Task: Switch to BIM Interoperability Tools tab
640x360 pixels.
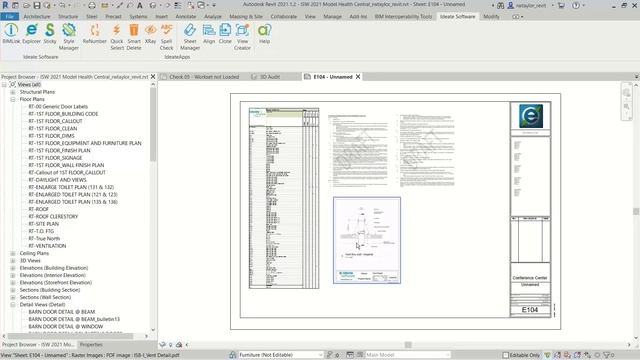Action: 403,16
